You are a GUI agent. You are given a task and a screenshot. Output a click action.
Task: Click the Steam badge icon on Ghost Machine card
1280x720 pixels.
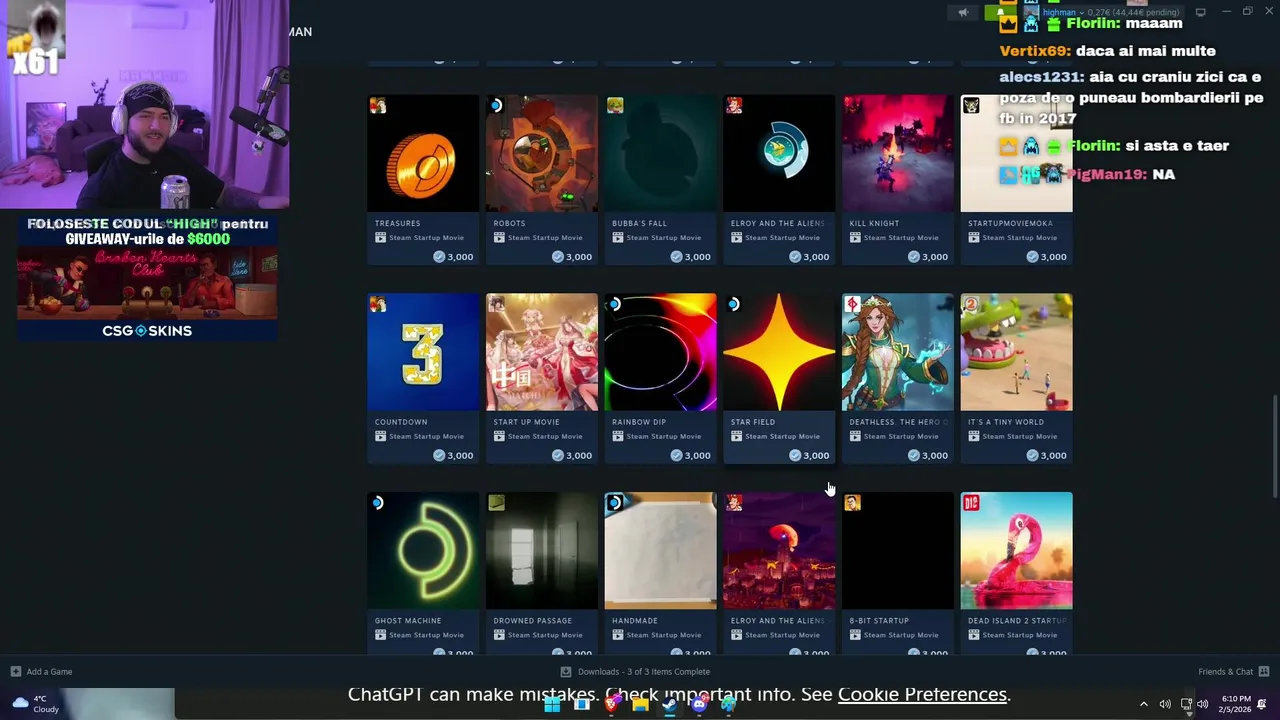click(x=378, y=503)
